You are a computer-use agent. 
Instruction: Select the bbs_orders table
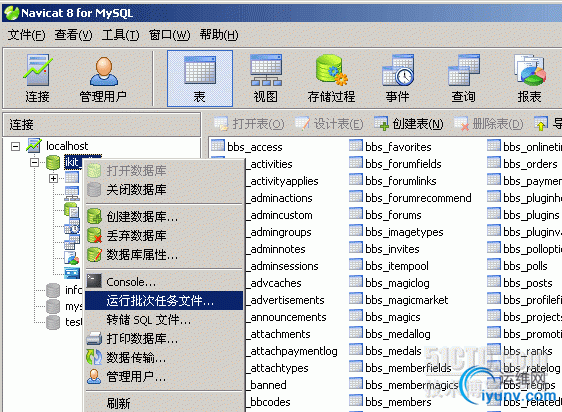point(523,164)
